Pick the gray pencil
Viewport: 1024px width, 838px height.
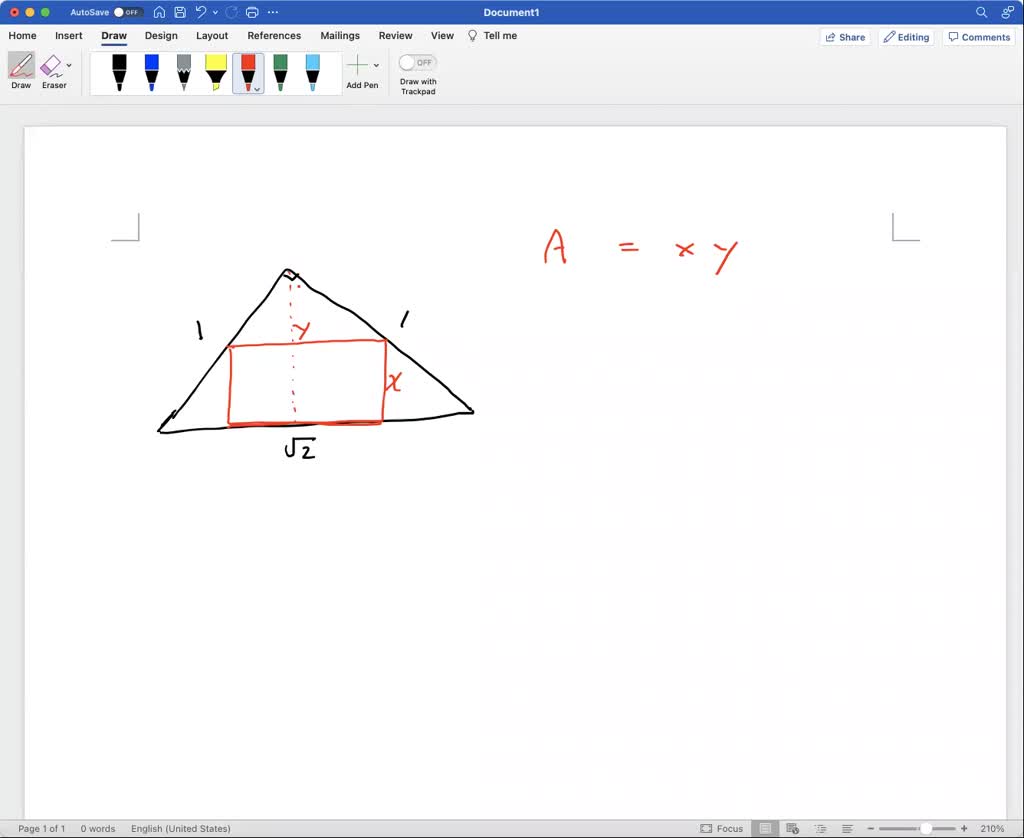coord(184,72)
